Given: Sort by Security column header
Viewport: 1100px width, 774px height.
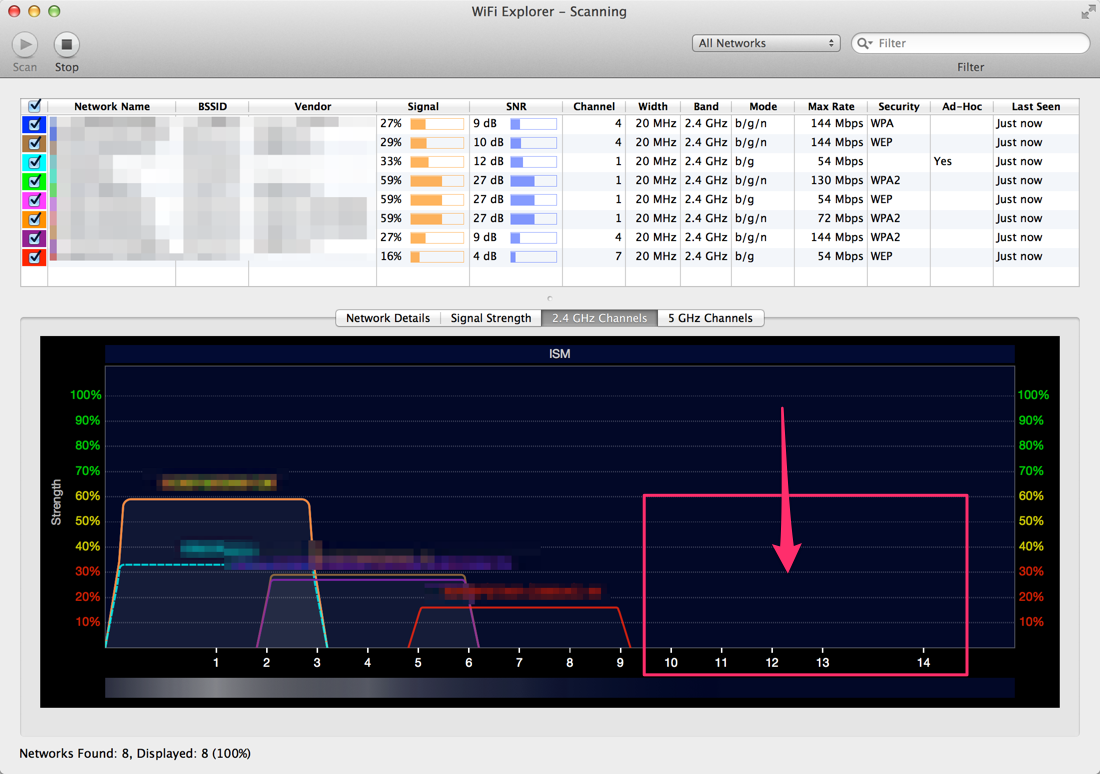Looking at the screenshot, I should 899,106.
